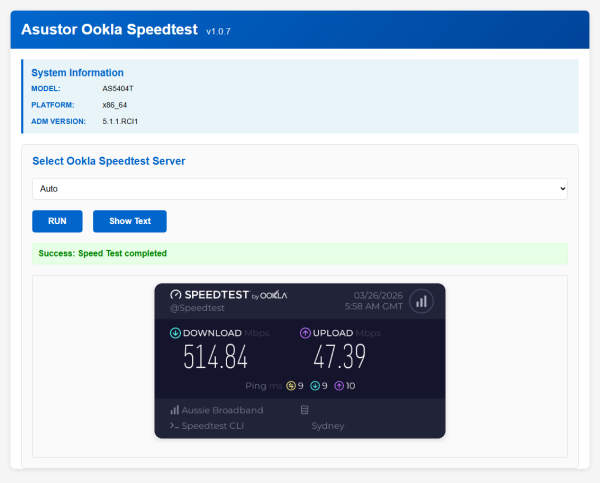
Task: Click the upload arrow icon beside UPLOAD
Action: click(305, 333)
